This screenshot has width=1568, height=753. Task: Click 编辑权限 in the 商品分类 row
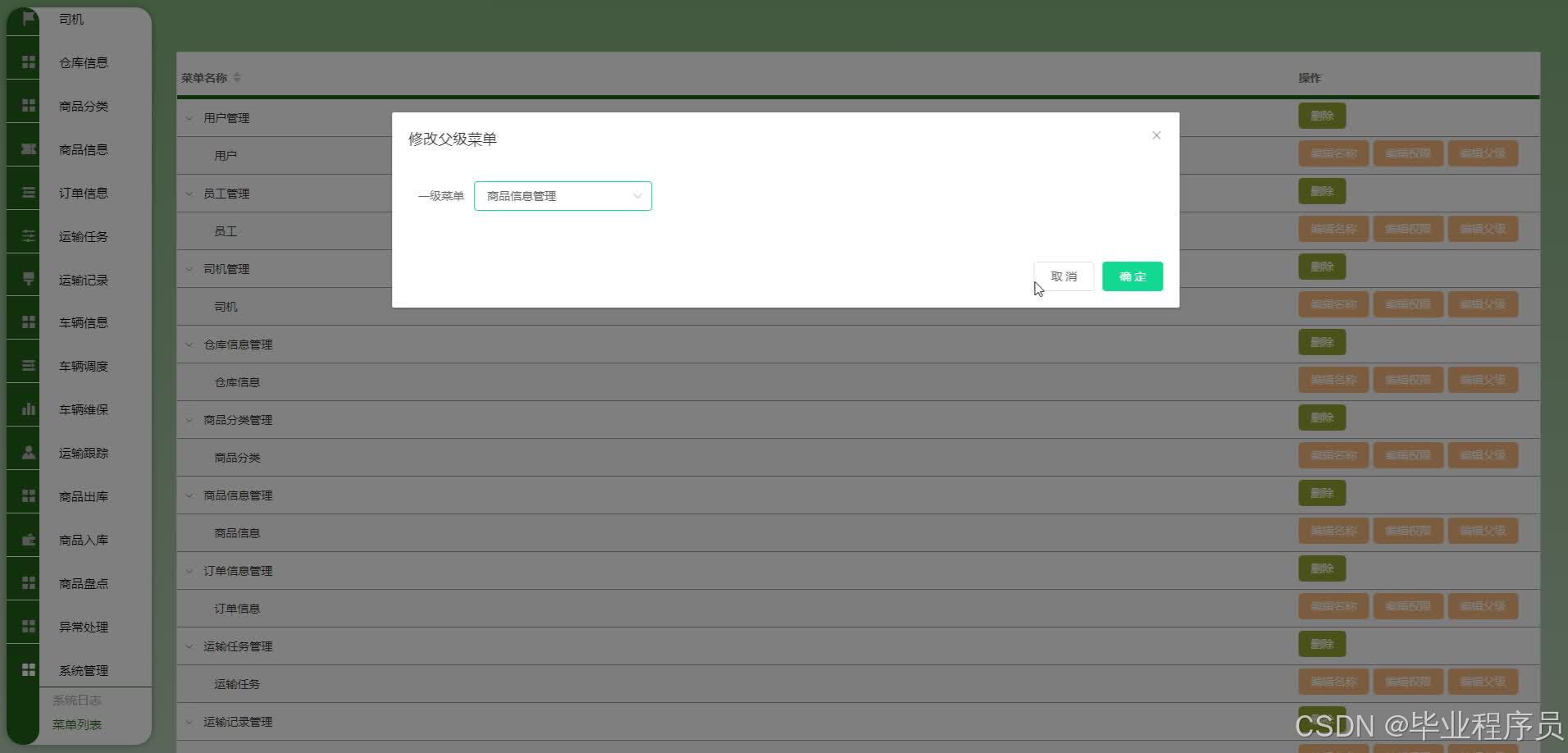coord(1408,455)
